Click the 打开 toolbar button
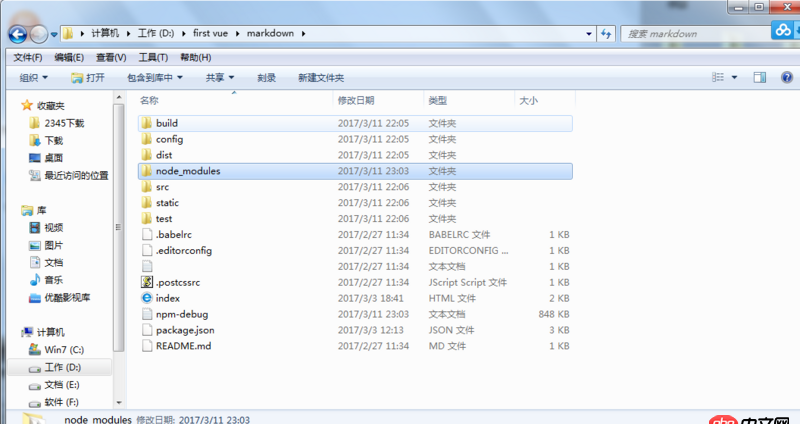This screenshot has height=424, width=800. pos(88,78)
